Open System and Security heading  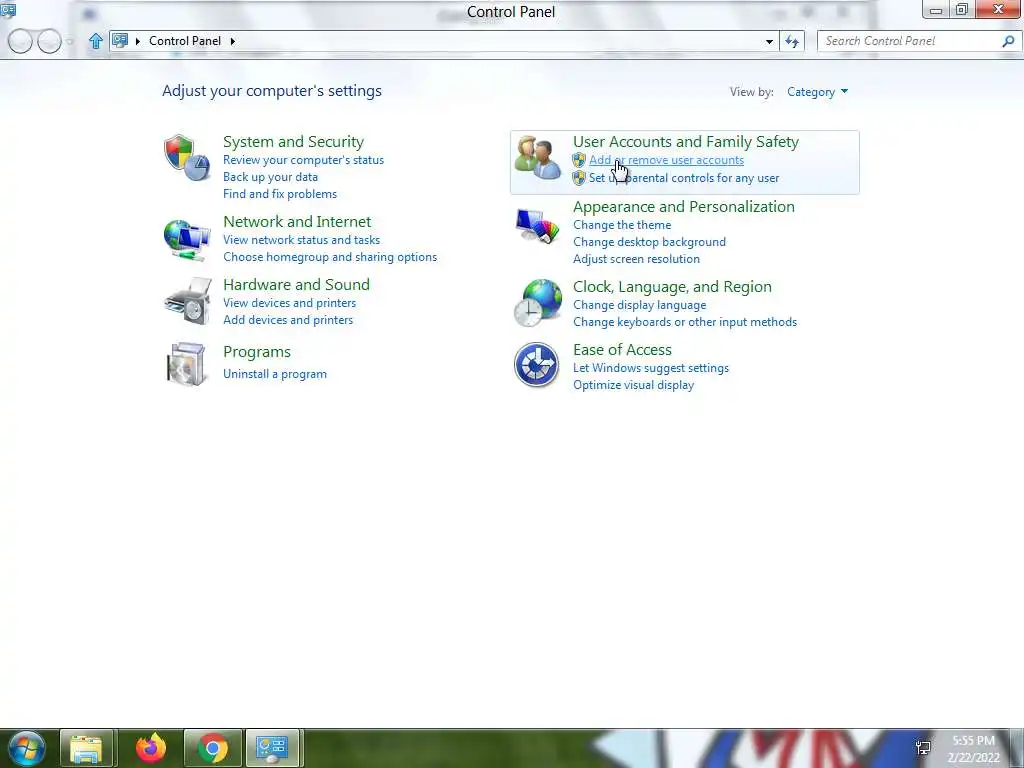[x=293, y=142]
